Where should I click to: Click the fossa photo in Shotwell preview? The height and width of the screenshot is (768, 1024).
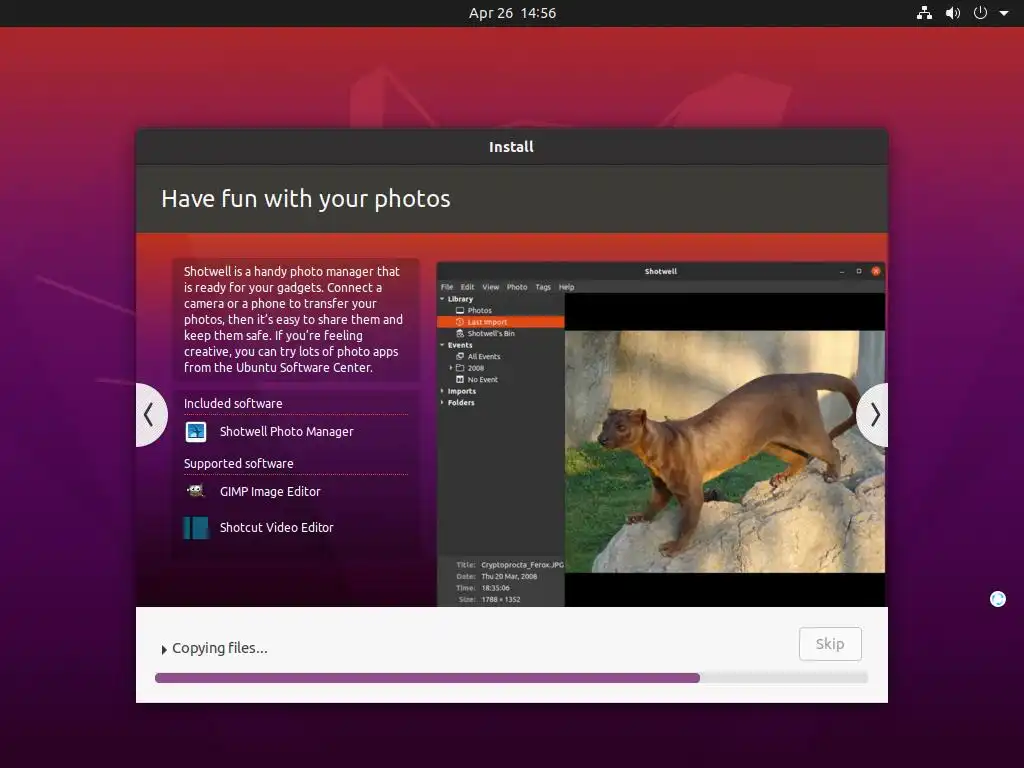pos(725,452)
